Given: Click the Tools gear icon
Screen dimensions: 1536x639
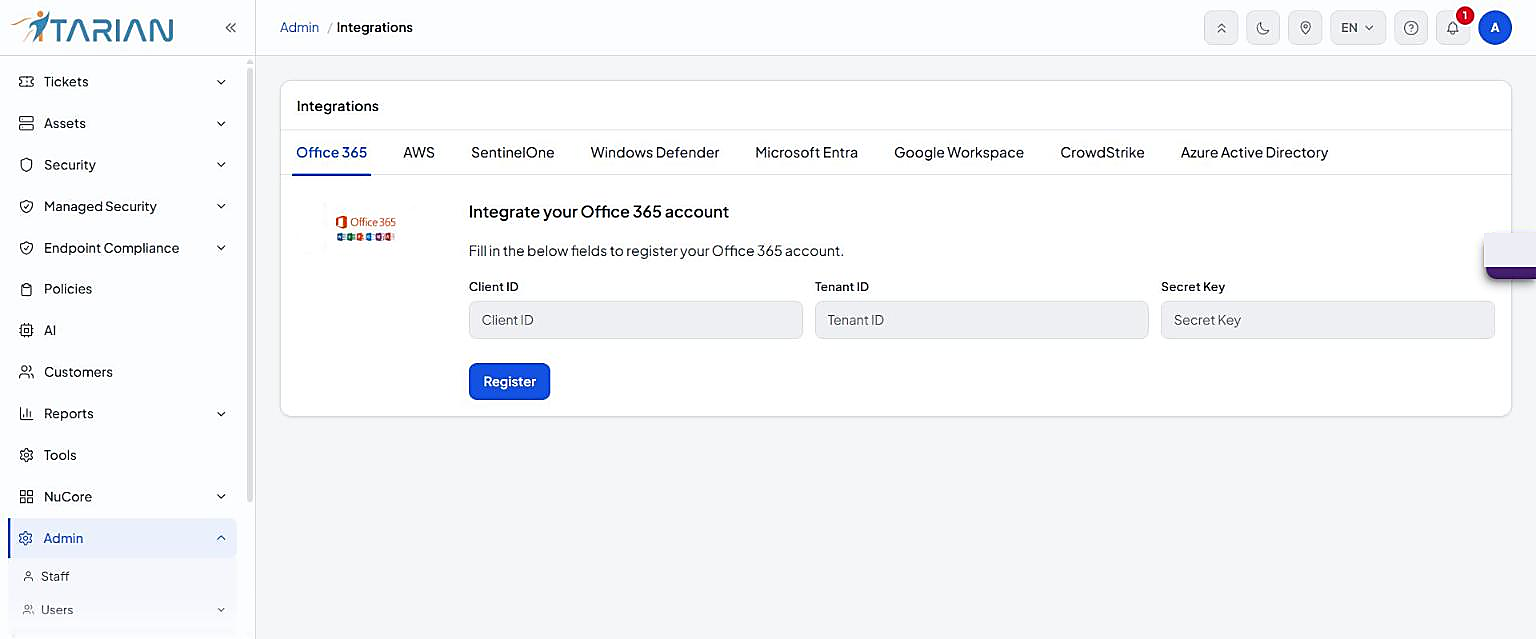Looking at the screenshot, I should 27,455.
